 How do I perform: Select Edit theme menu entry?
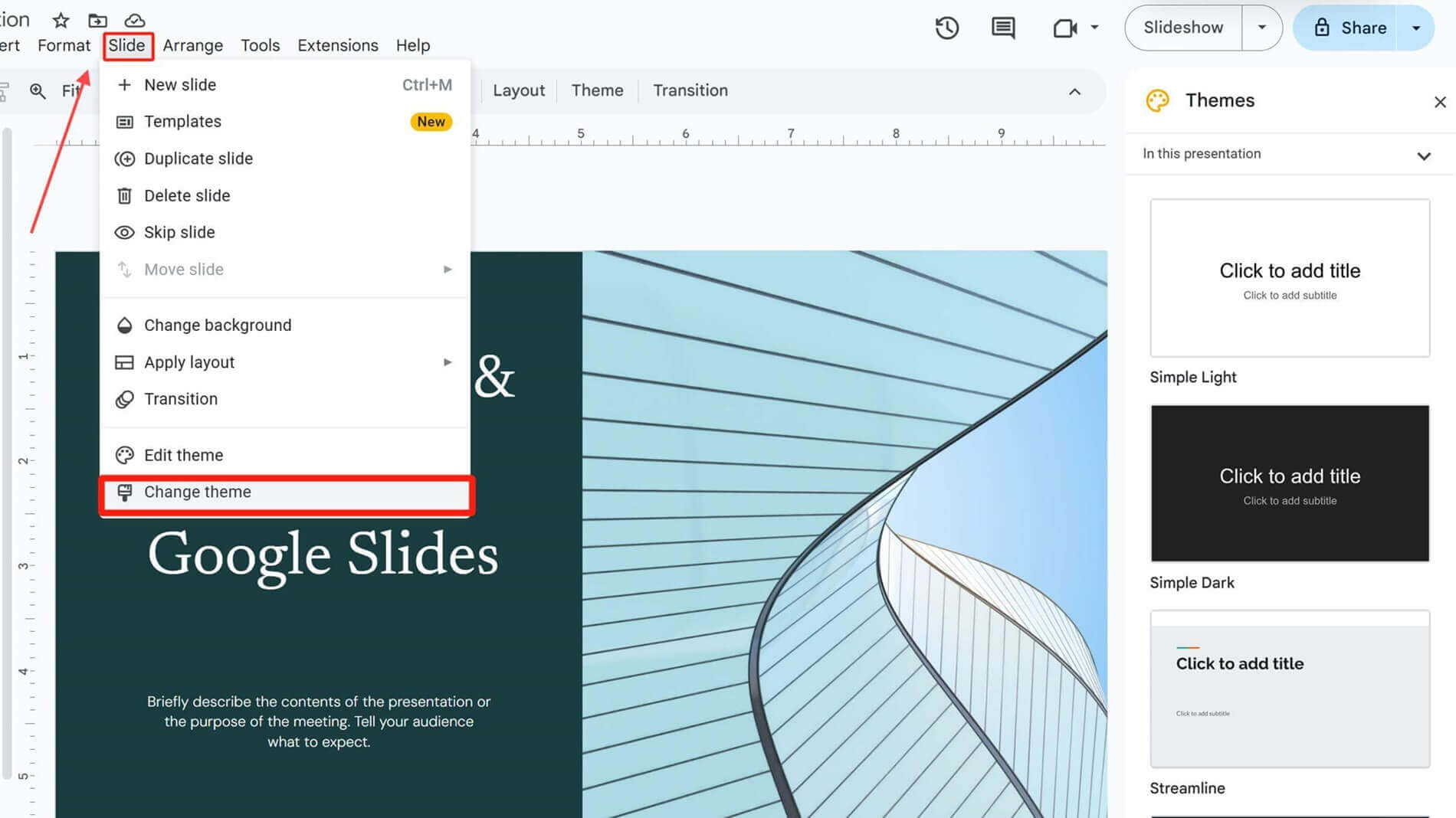coord(284,455)
